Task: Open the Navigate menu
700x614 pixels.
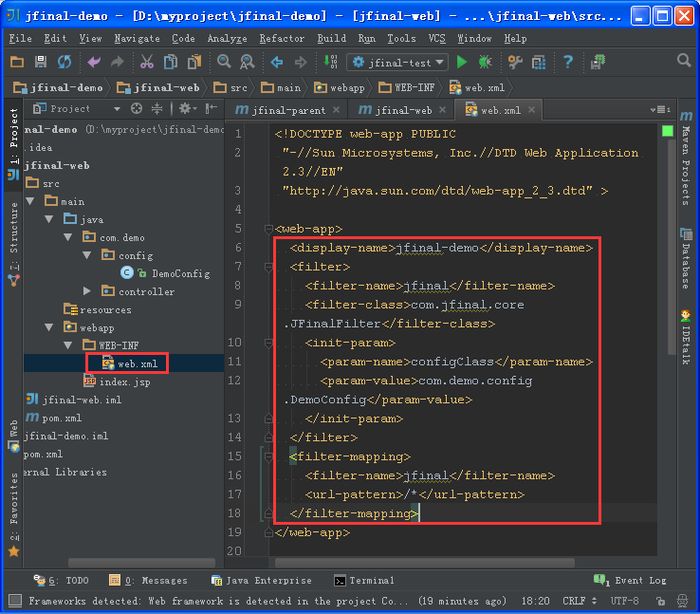Action: pos(137,39)
